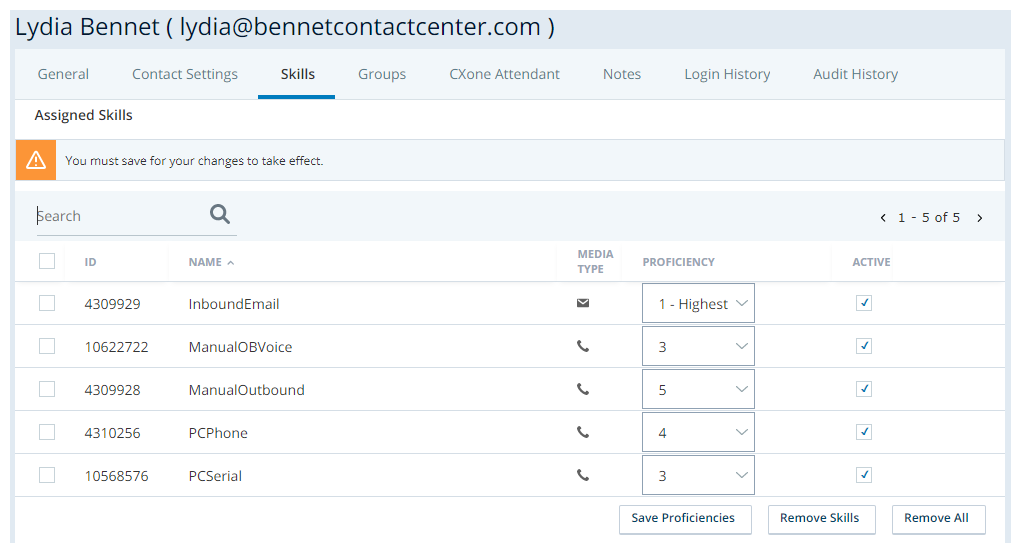
Task: Select the Skills tab
Action: pos(297,74)
